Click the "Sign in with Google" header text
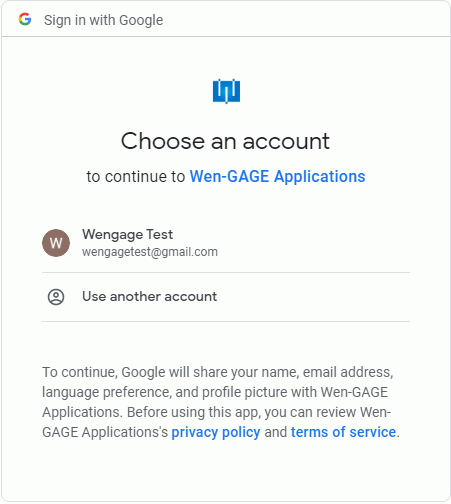 [104, 20]
